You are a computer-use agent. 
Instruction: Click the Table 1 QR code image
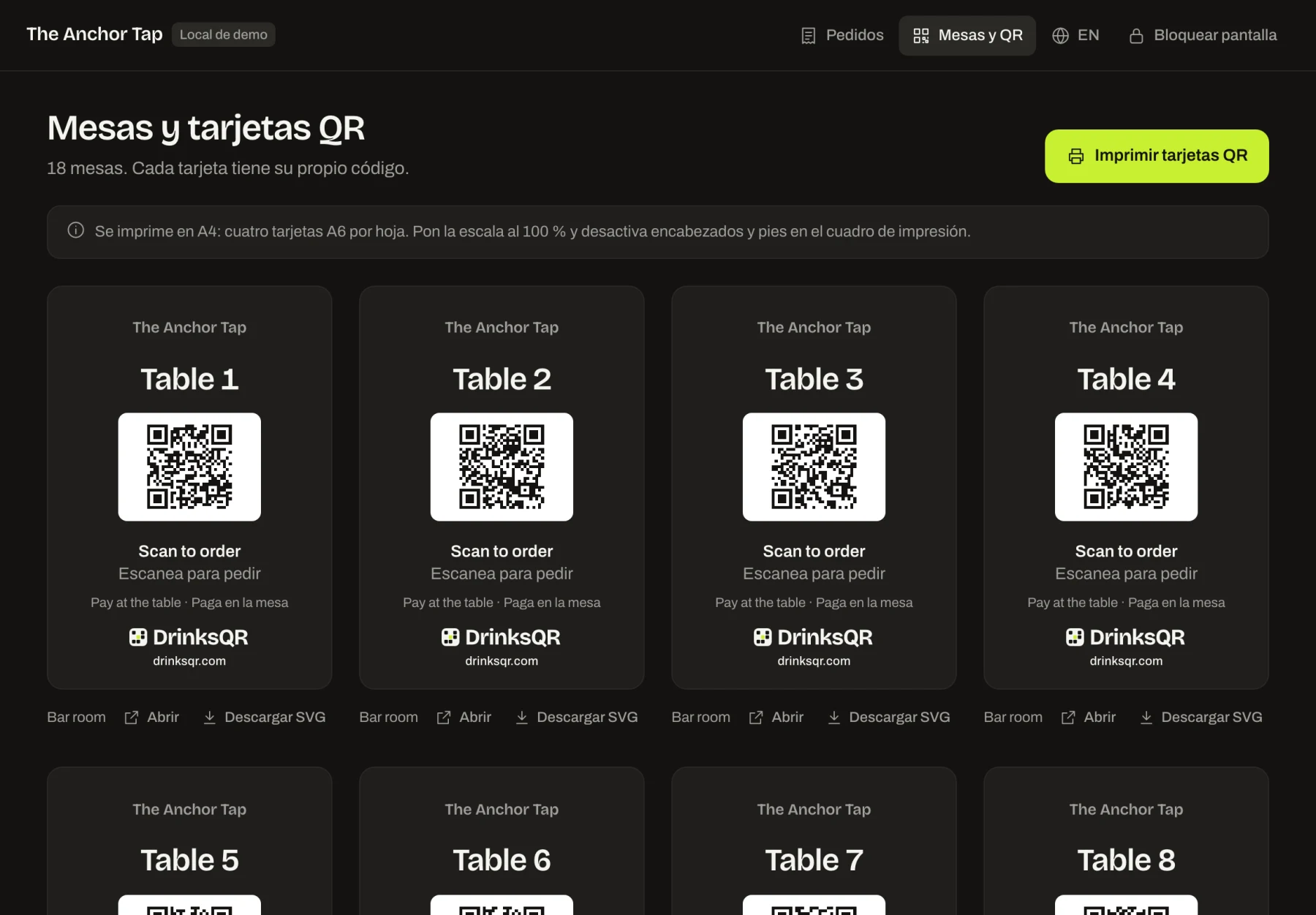pyautogui.click(x=189, y=467)
